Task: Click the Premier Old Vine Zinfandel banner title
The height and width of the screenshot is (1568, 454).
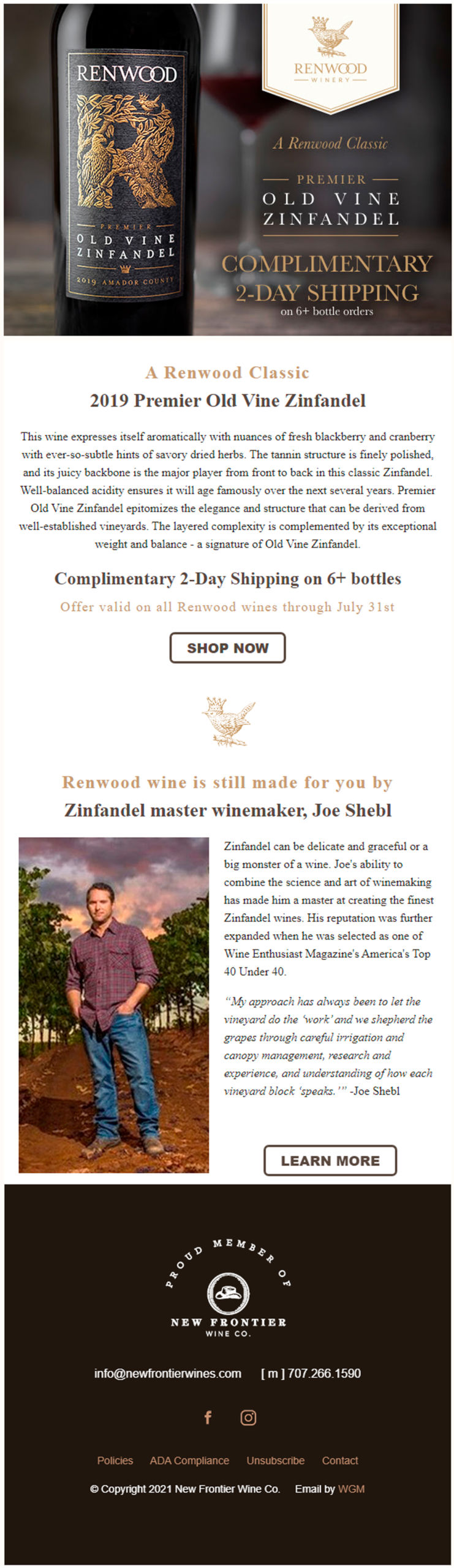Action: tap(331, 208)
